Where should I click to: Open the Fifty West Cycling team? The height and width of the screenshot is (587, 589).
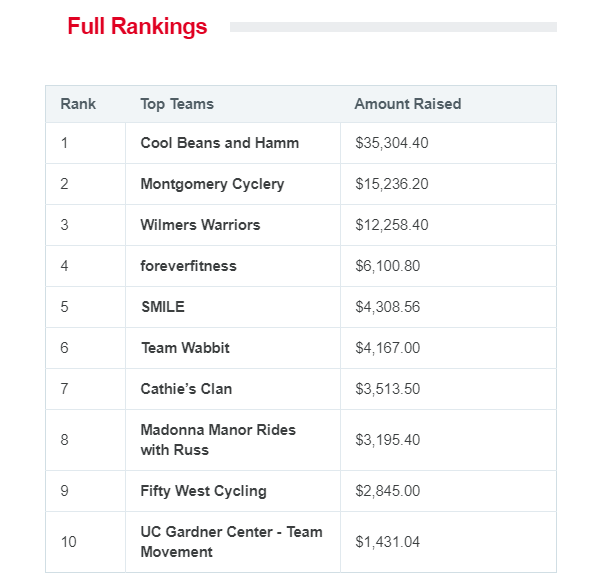[204, 491]
